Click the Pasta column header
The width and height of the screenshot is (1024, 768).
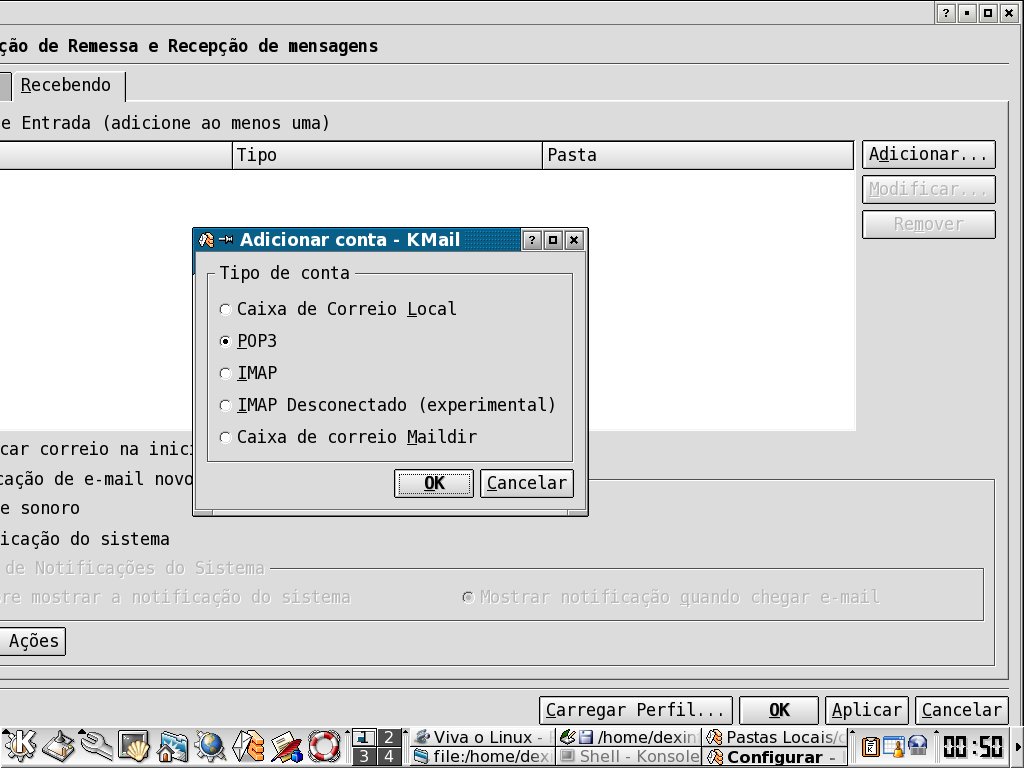tap(697, 155)
